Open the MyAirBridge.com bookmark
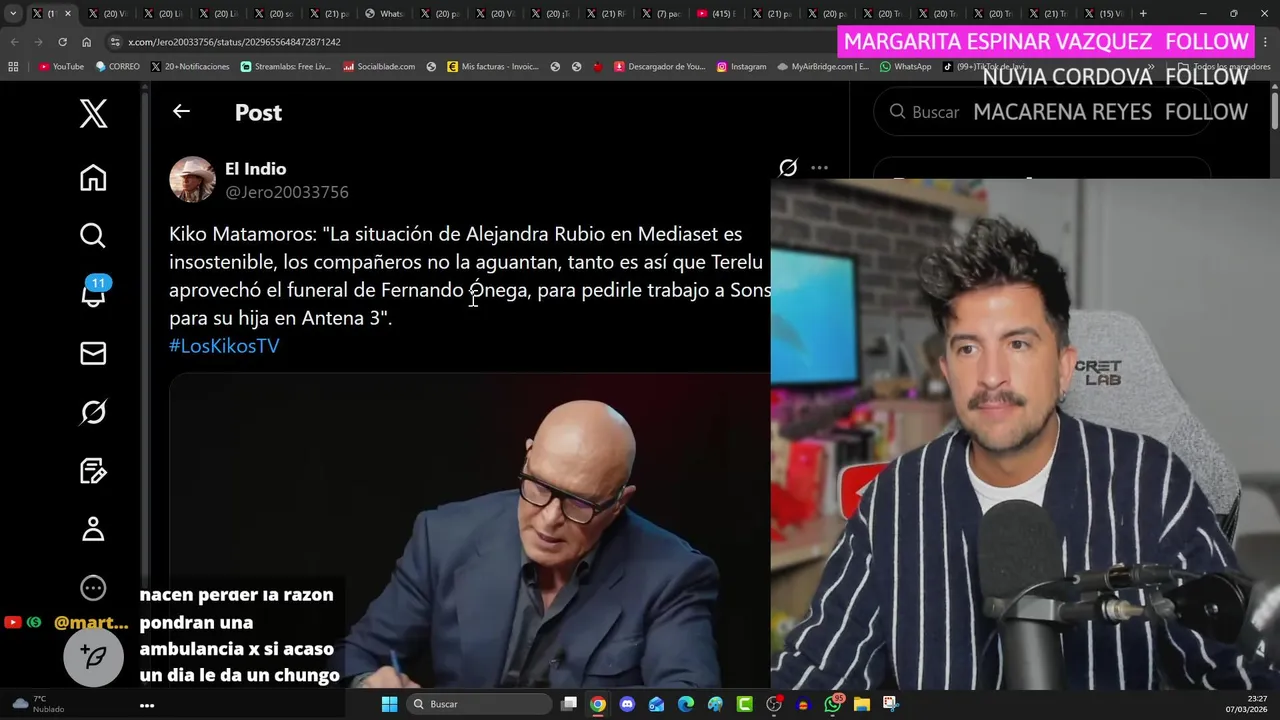1280x720 pixels. click(x=822, y=66)
